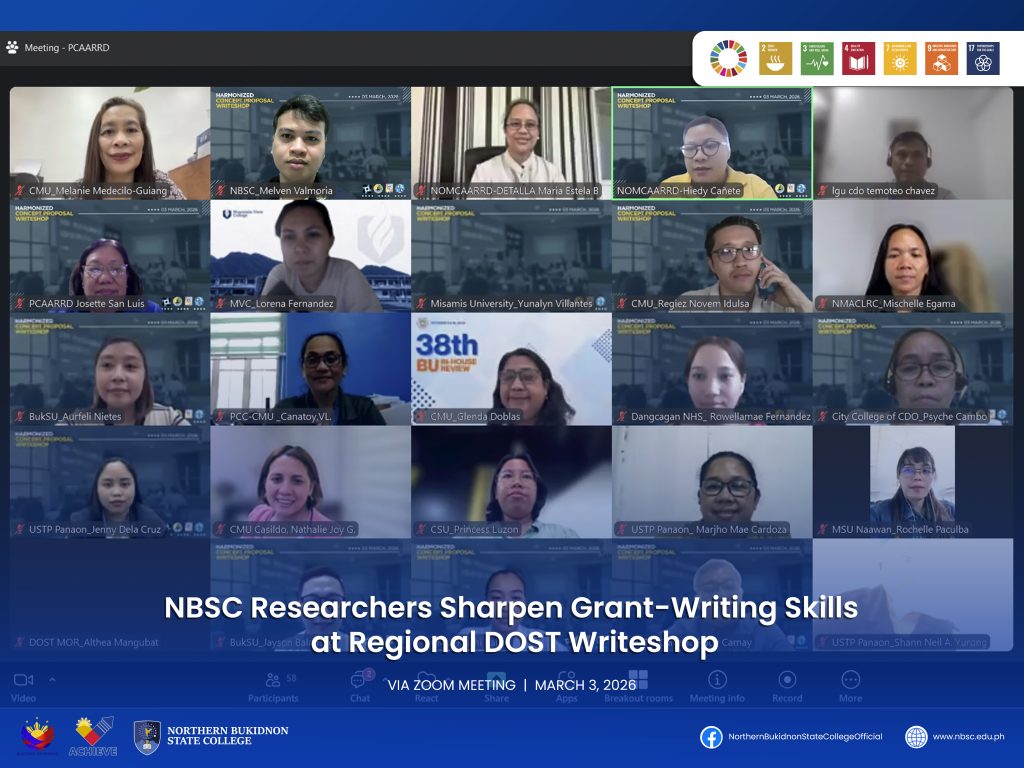
Task: Select NOMCAARRD-DETALLA Maria Estela video tile
Action: click(x=511, y=143)
